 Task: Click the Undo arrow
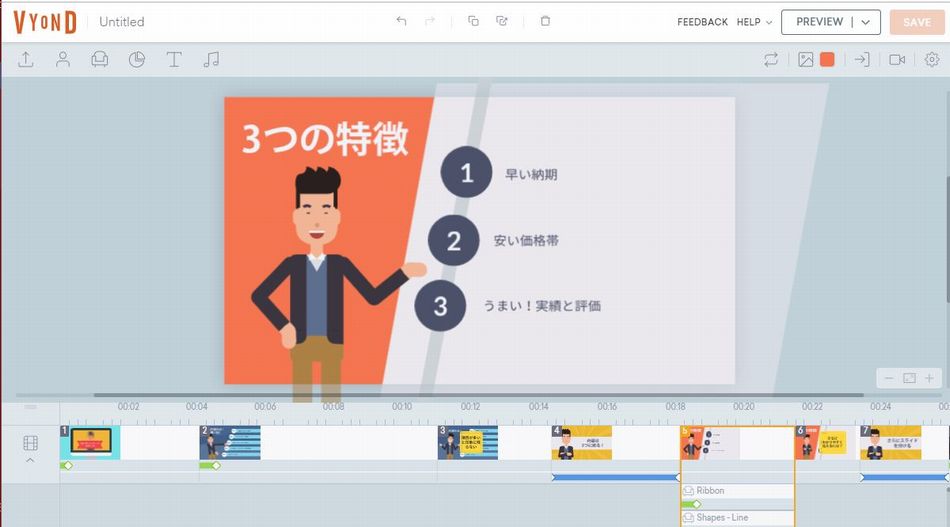[401, 21]
